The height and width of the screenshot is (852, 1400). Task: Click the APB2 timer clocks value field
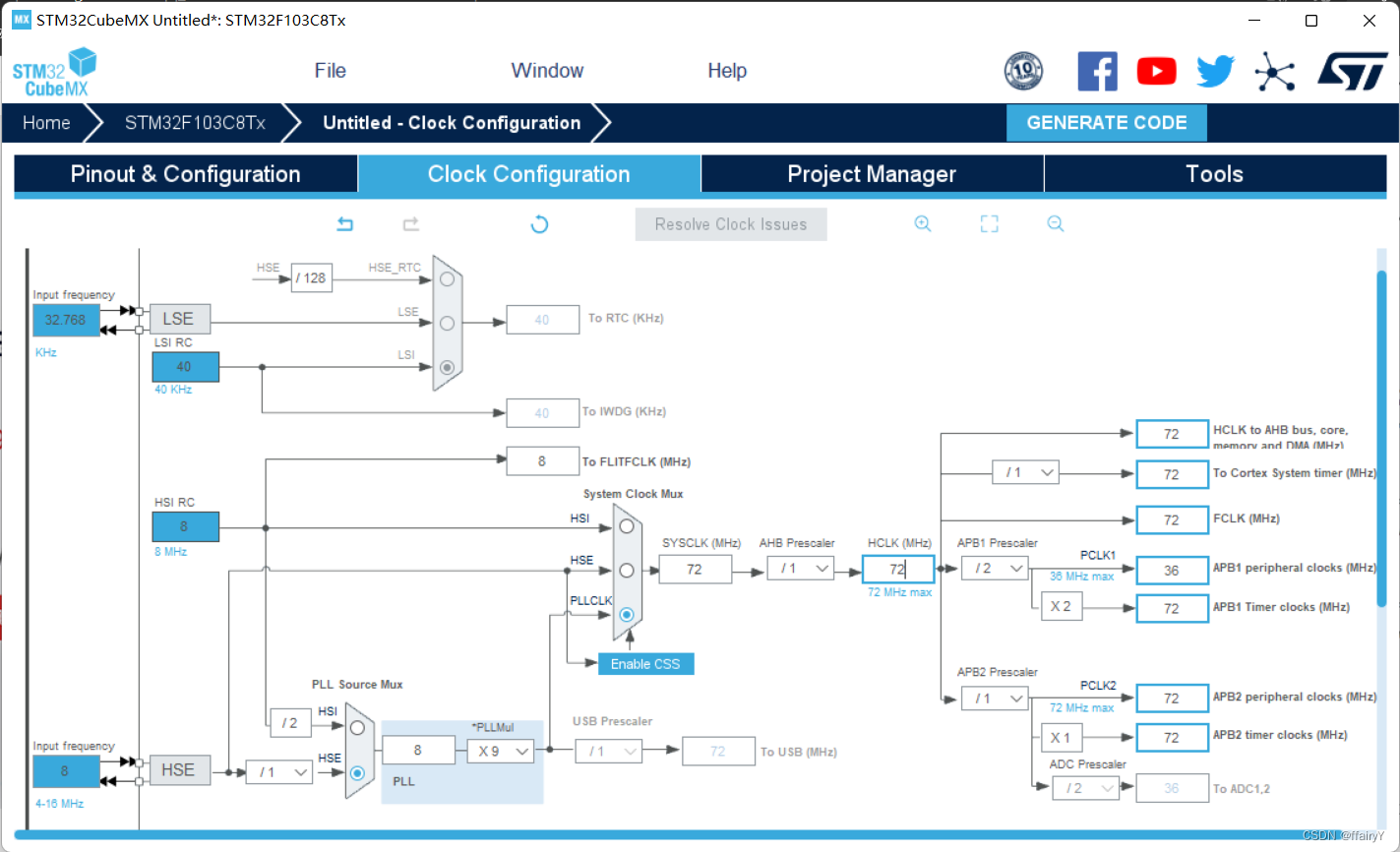pyautogui.click(x=1172, y=737)
